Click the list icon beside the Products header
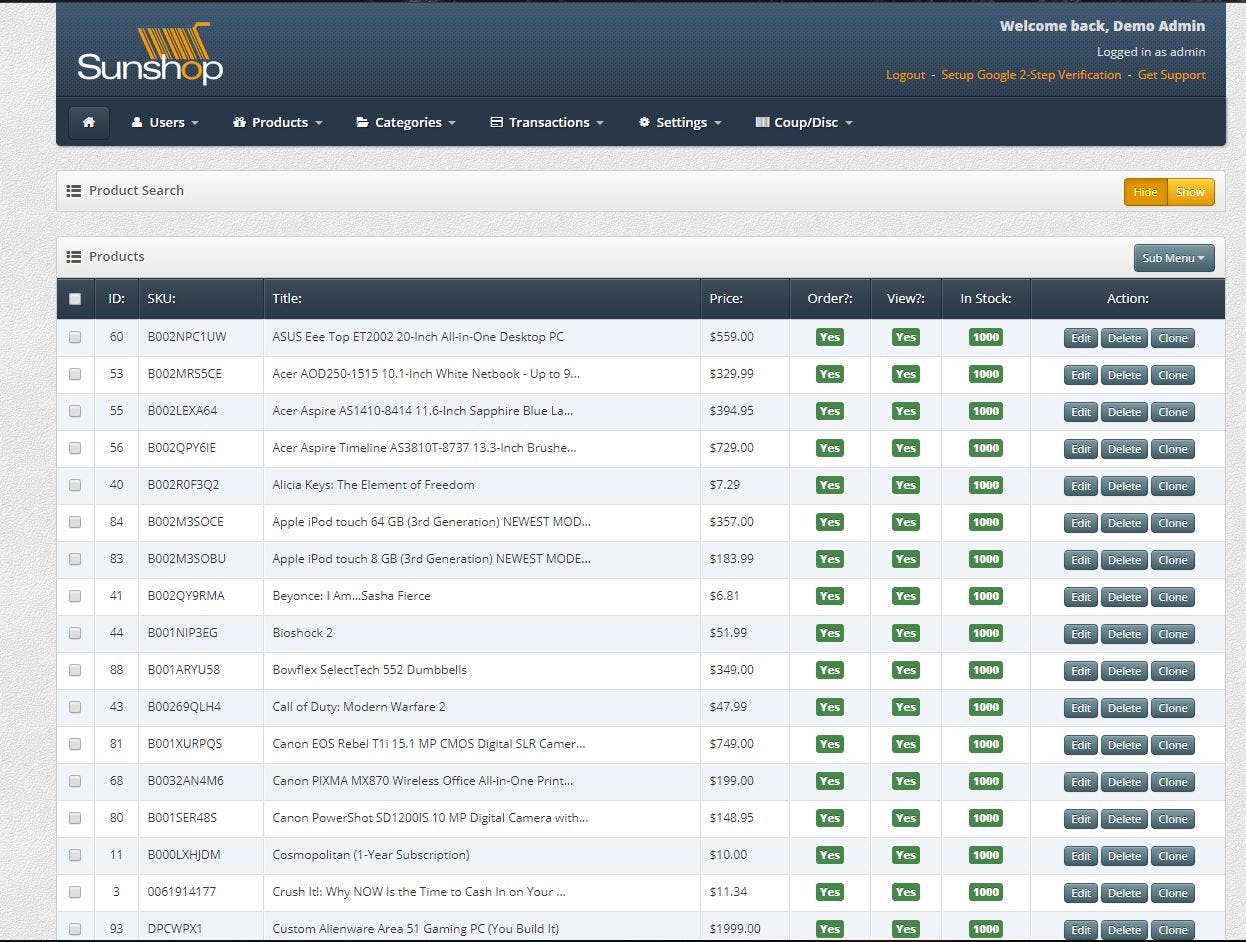Viewport: 1246px width, 942px height. 74,256
